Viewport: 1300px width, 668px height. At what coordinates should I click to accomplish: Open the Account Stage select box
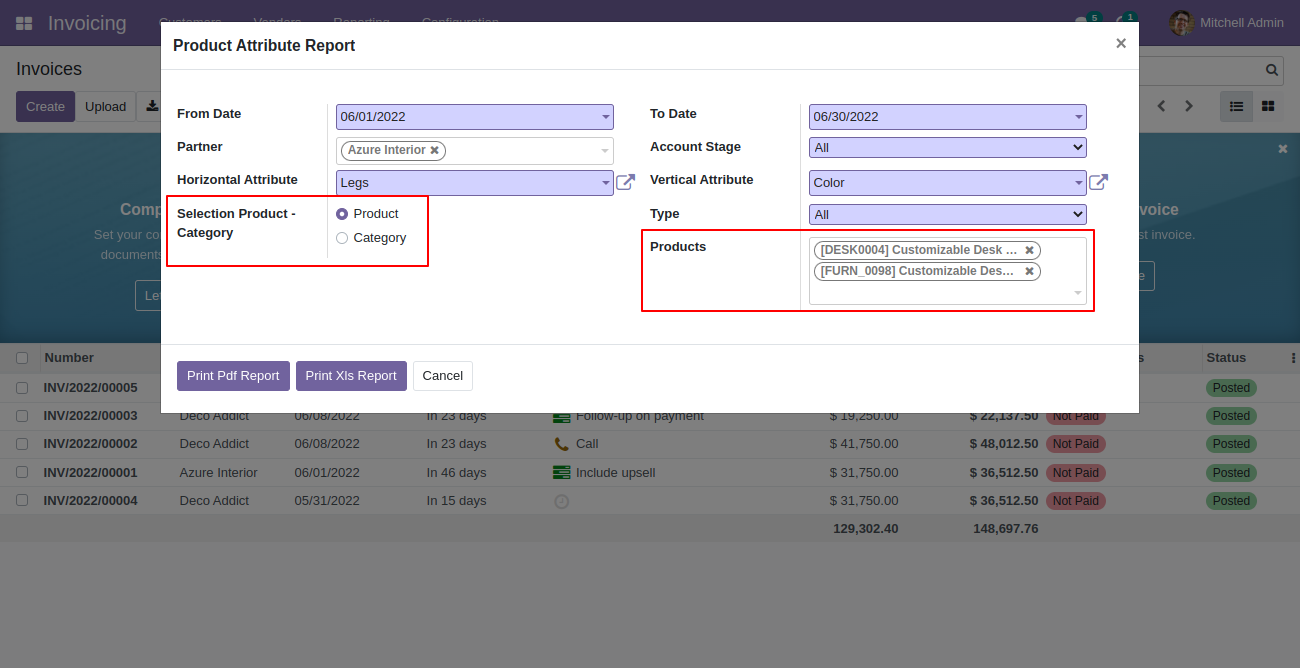pyautogui.click(x=947, y=148)
